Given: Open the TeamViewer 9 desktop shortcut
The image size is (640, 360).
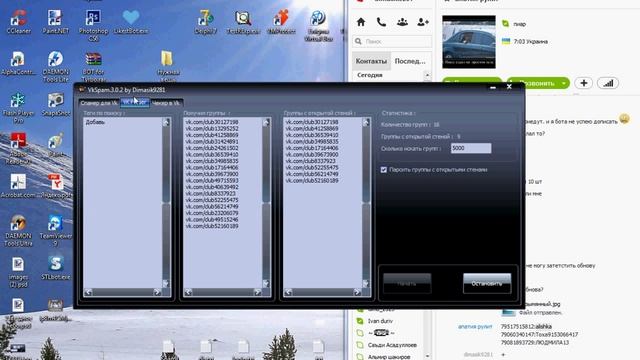Looking at the screenshot, I should (x=56, y=231).
